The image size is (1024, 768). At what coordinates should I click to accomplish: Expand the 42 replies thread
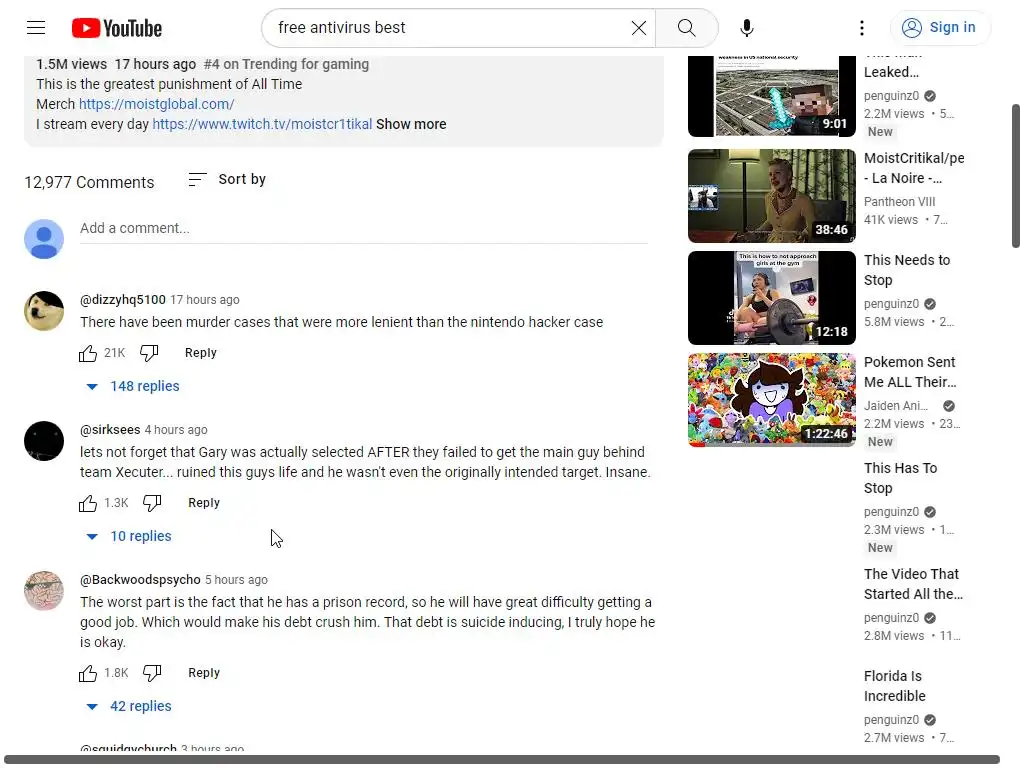click(x=129, y=707)
